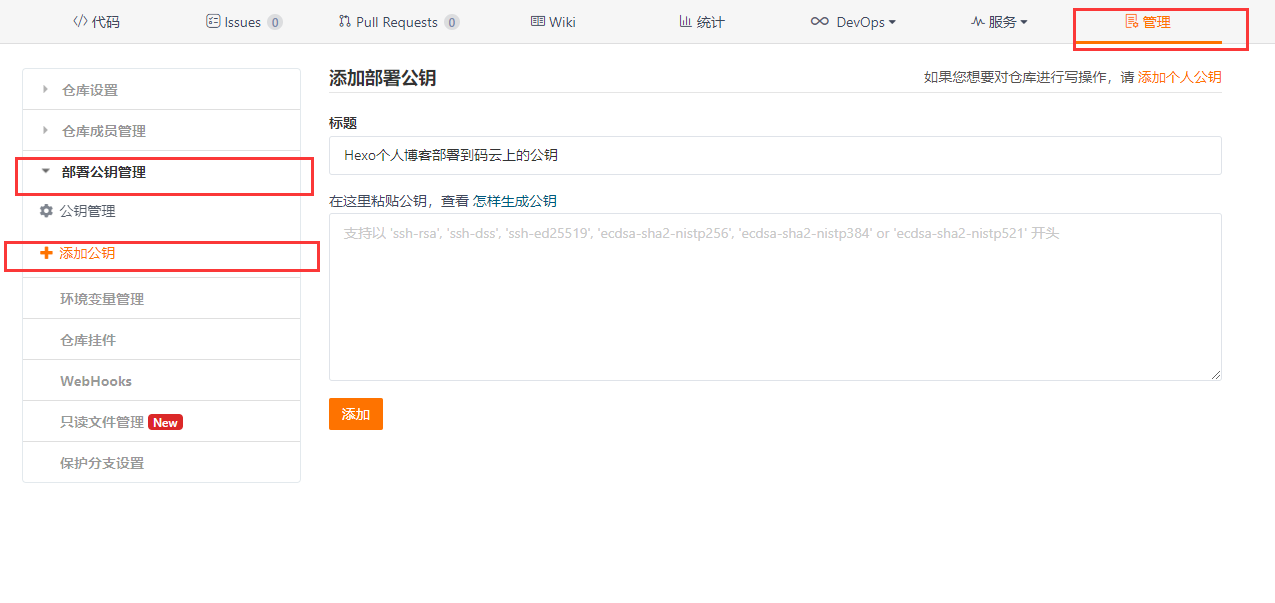1275x603 pixels.
Task: Click the red New badge
Action: (165, 422)
